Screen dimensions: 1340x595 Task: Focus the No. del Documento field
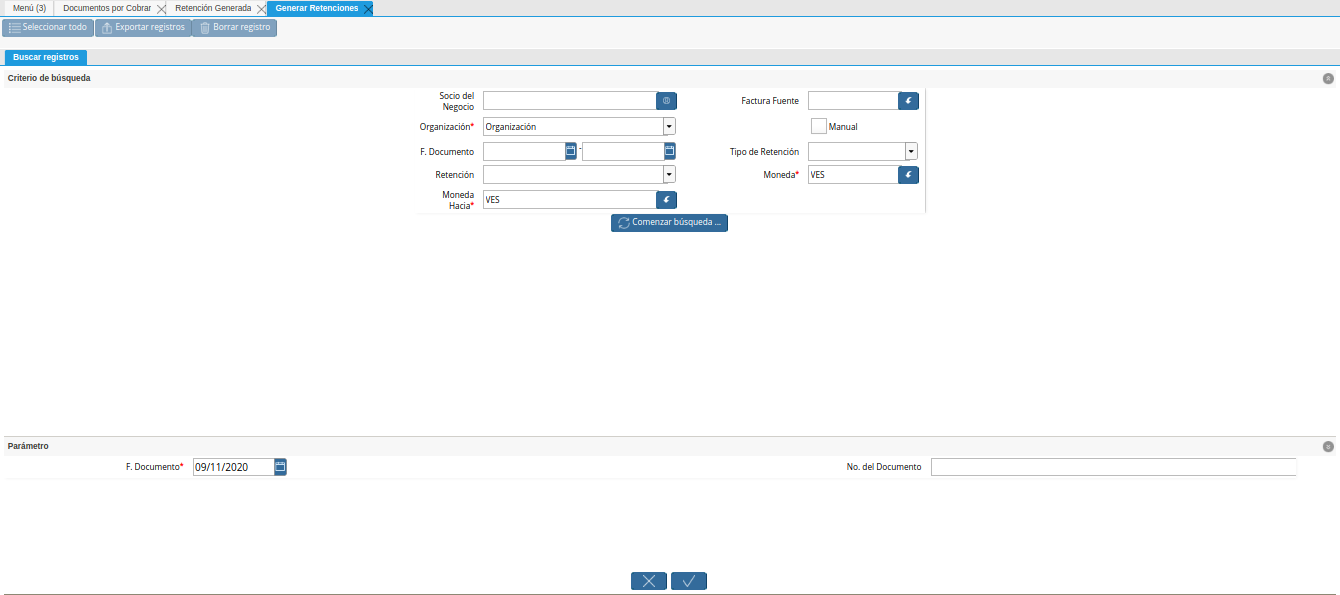pos(1113,467)
